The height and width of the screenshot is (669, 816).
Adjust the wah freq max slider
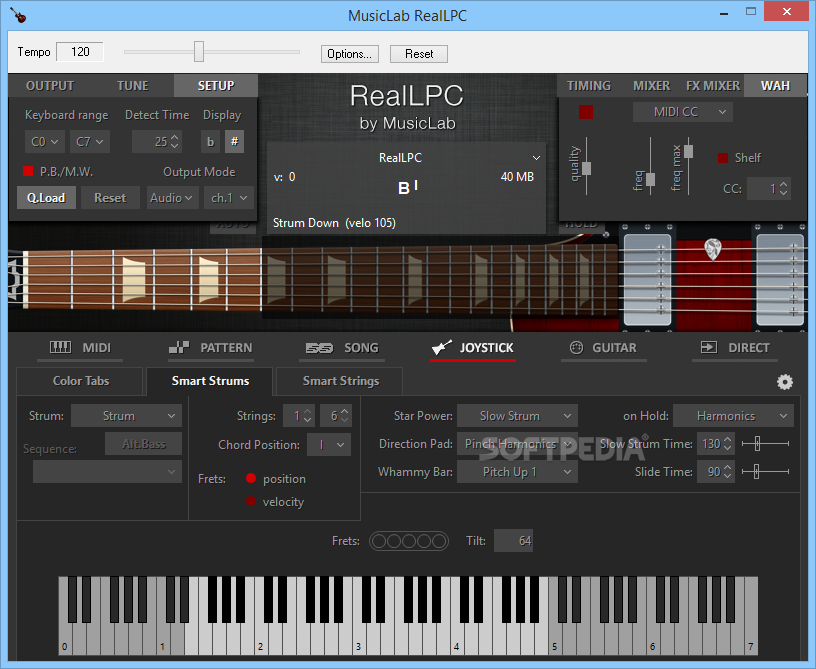pos(688,151)
